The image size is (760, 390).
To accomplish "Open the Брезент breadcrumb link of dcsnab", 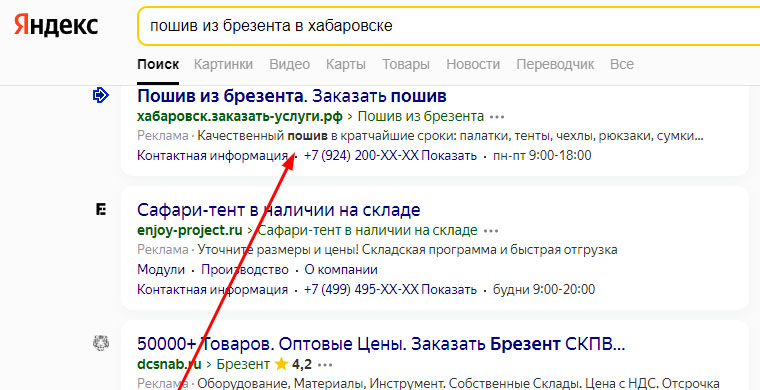I will (x=243, y=363).
